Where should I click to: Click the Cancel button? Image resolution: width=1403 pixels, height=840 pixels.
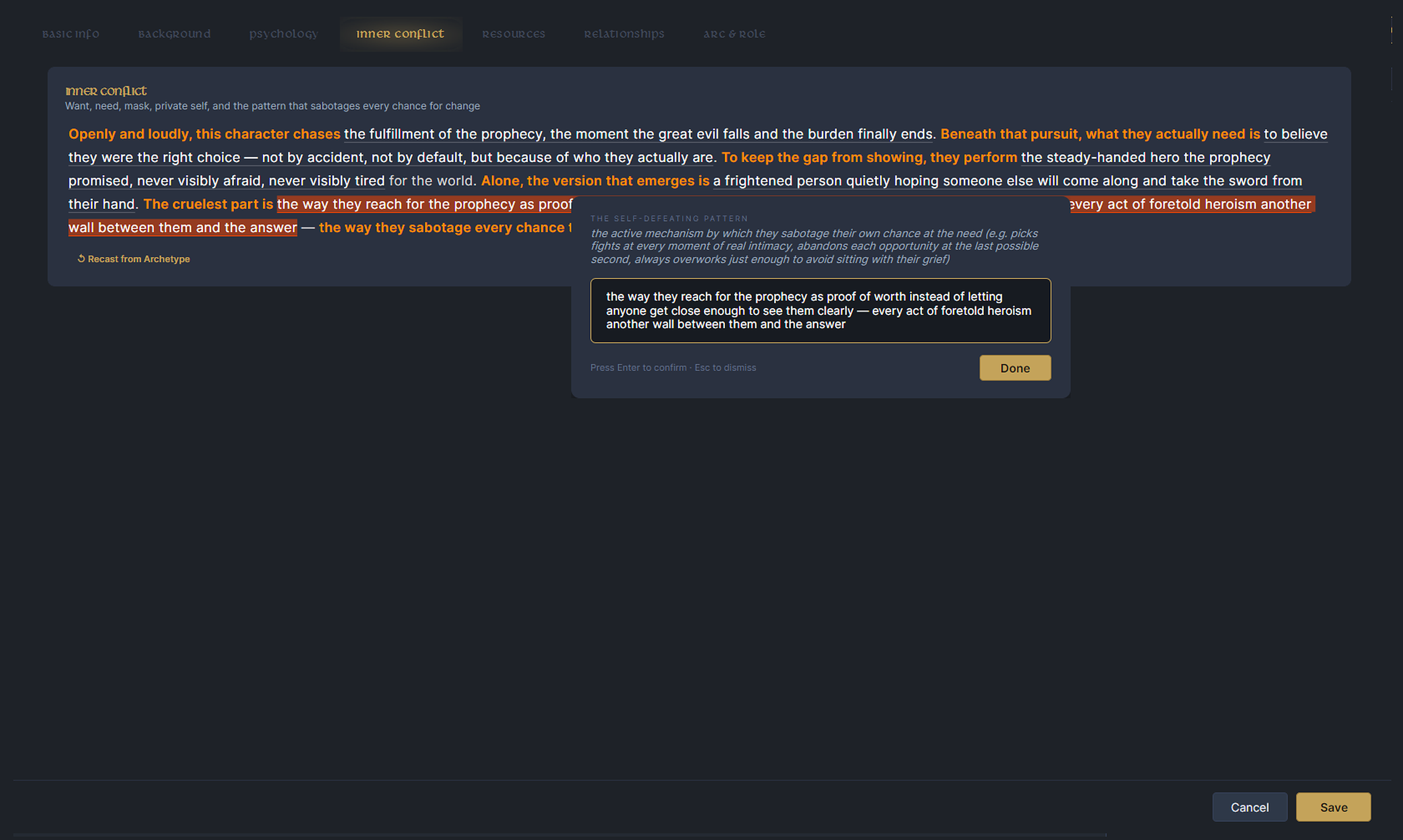1249,807
